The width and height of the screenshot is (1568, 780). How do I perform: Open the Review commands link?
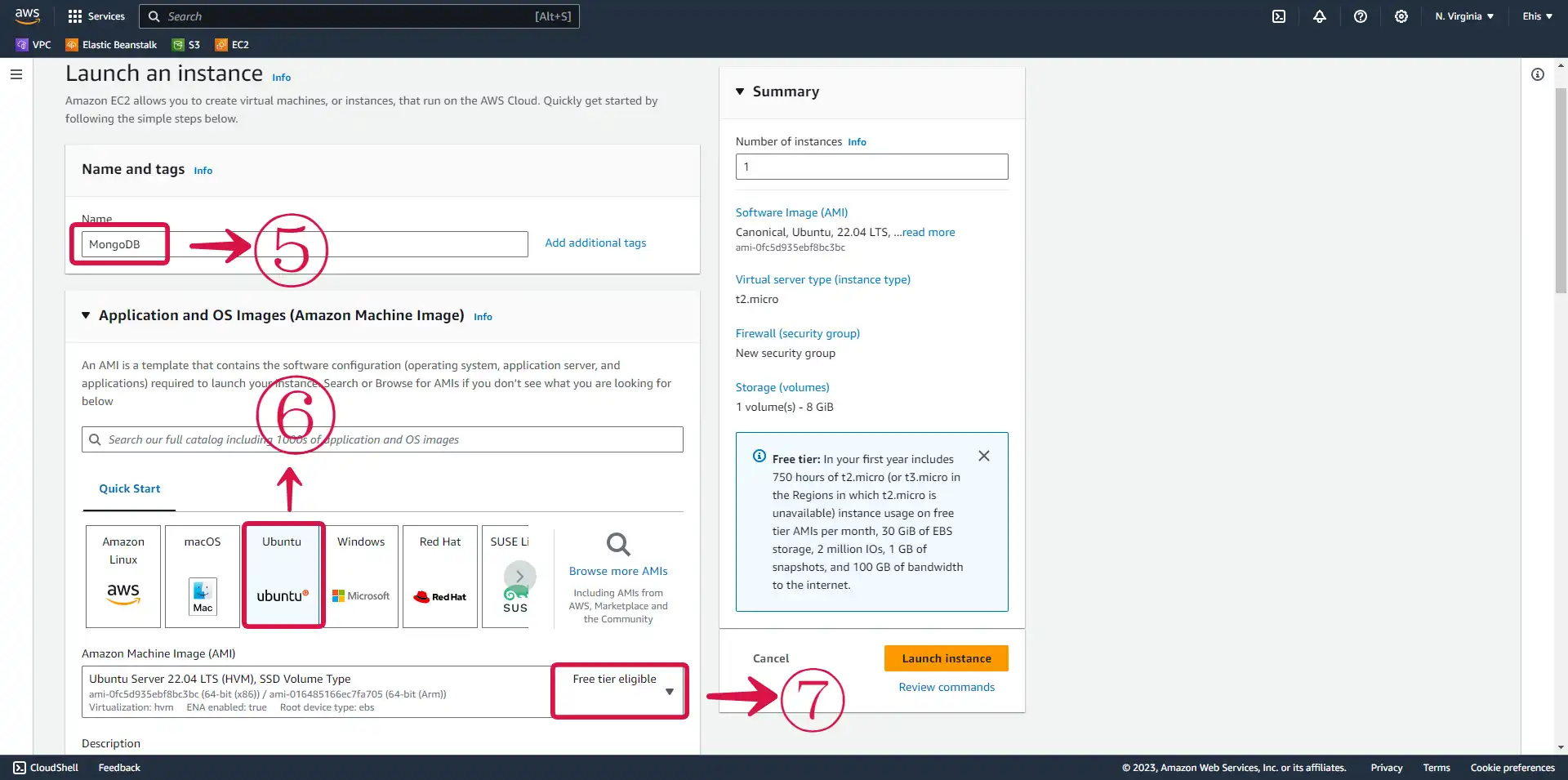tap(947, 687)
